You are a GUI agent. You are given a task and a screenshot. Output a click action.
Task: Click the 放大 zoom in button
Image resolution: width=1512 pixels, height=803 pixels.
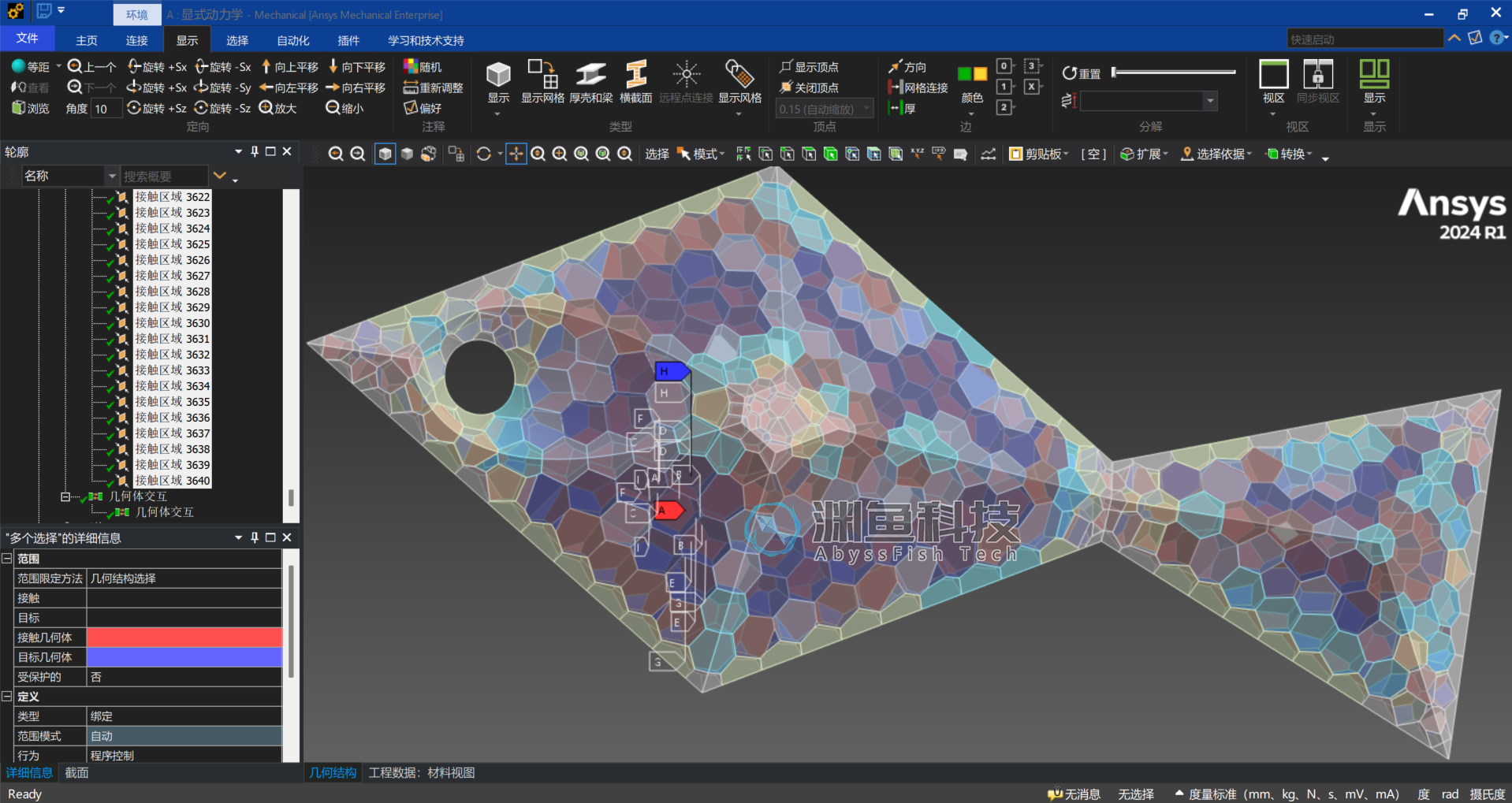click(x=277, y=108)
